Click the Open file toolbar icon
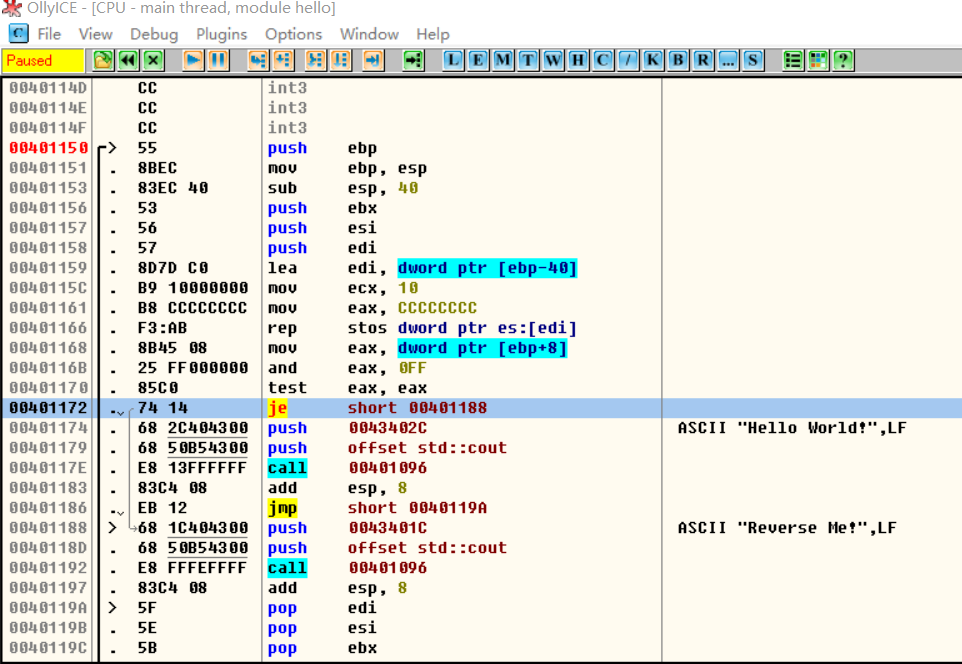 click(x=103, y=60)
